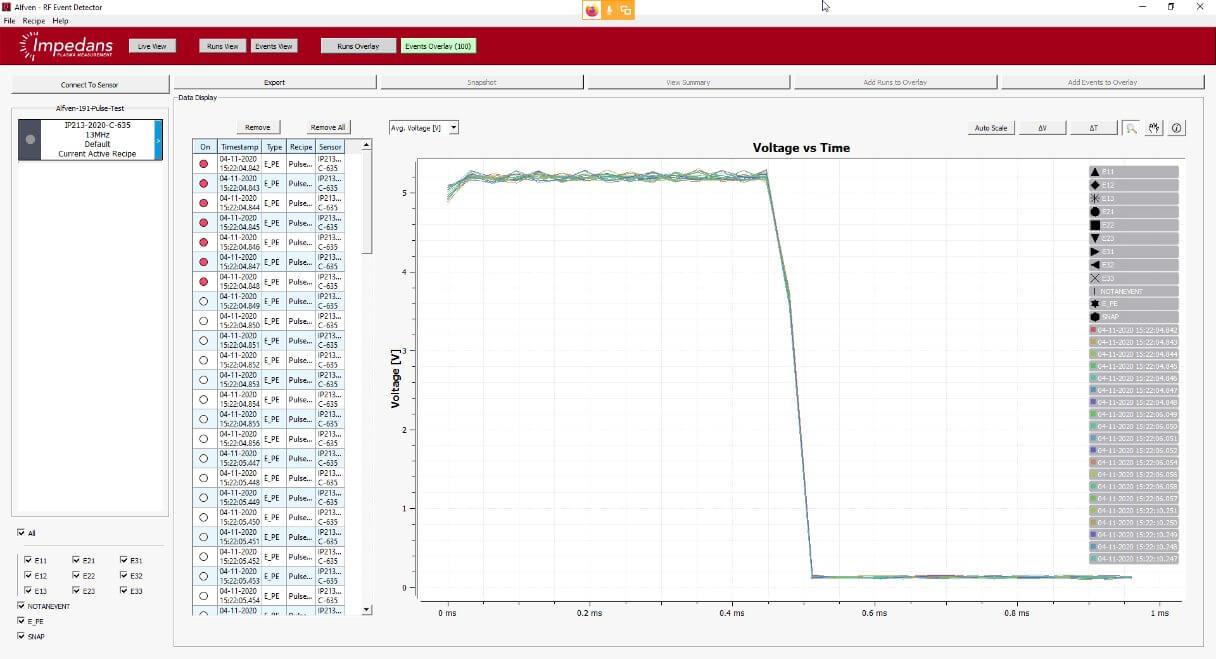Activate the pan hand tool
This screenshot has height=659, width=1216.
click(x=1154, y=128)
